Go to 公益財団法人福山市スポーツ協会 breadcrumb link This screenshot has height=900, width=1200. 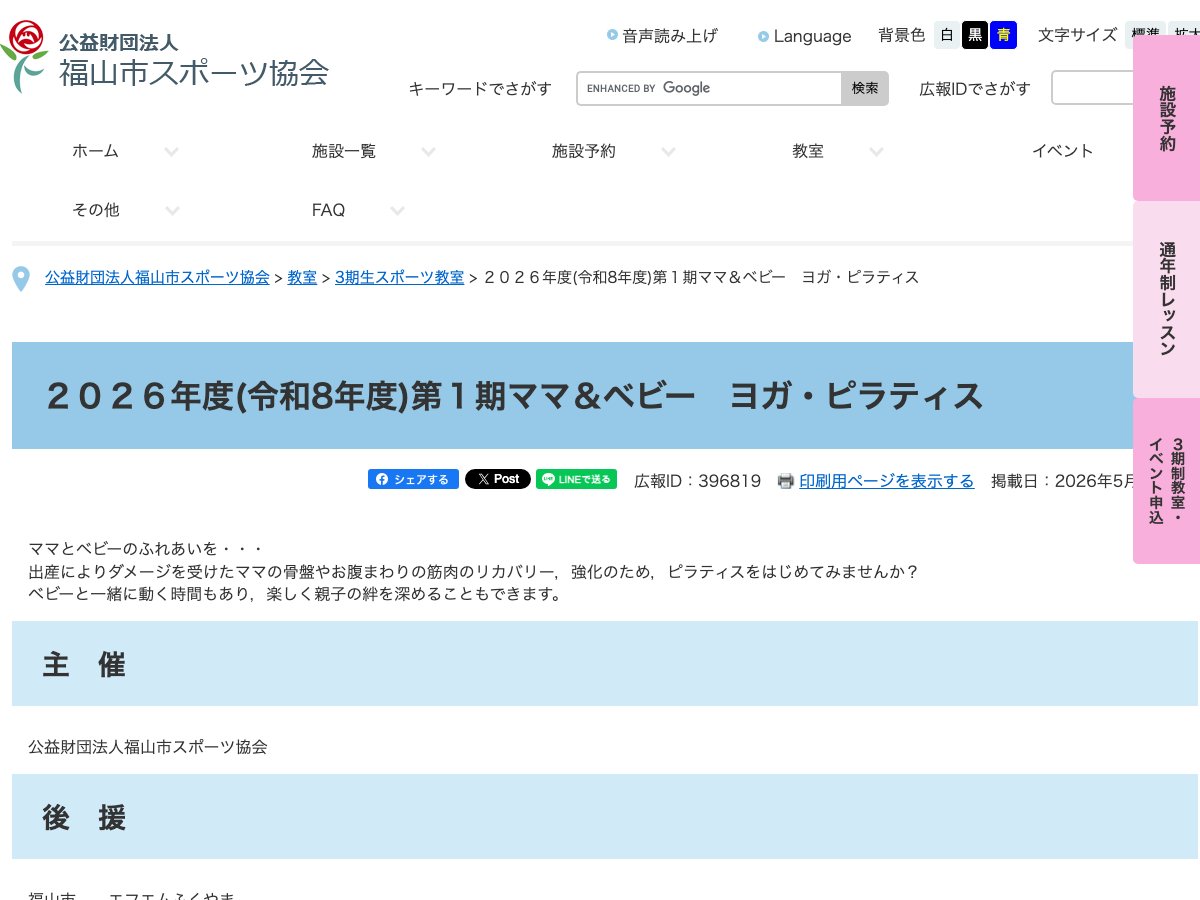click(157, 277)
